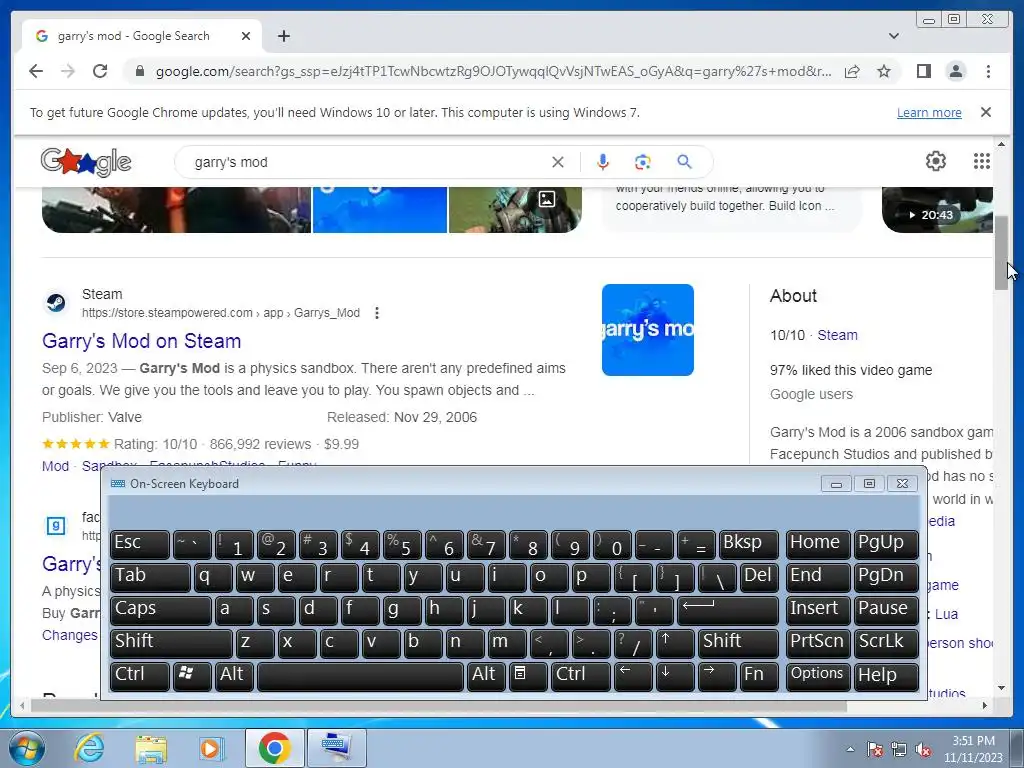Open the Google apps grid
Image resolution: width=1024 pixels, height=768 pixels.
click(982, 161)
